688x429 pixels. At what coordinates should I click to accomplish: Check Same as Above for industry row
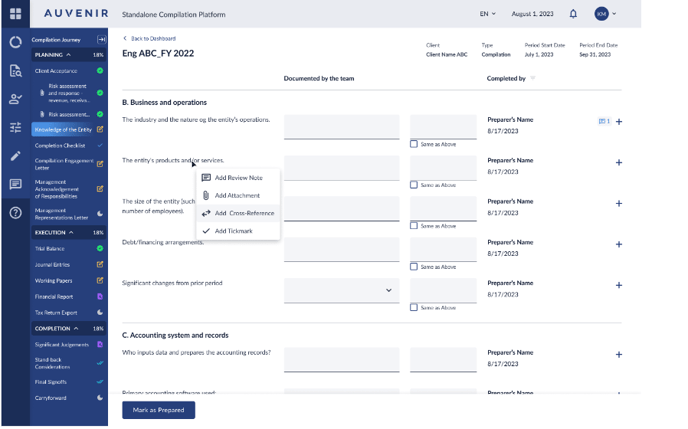click(414, 144)
